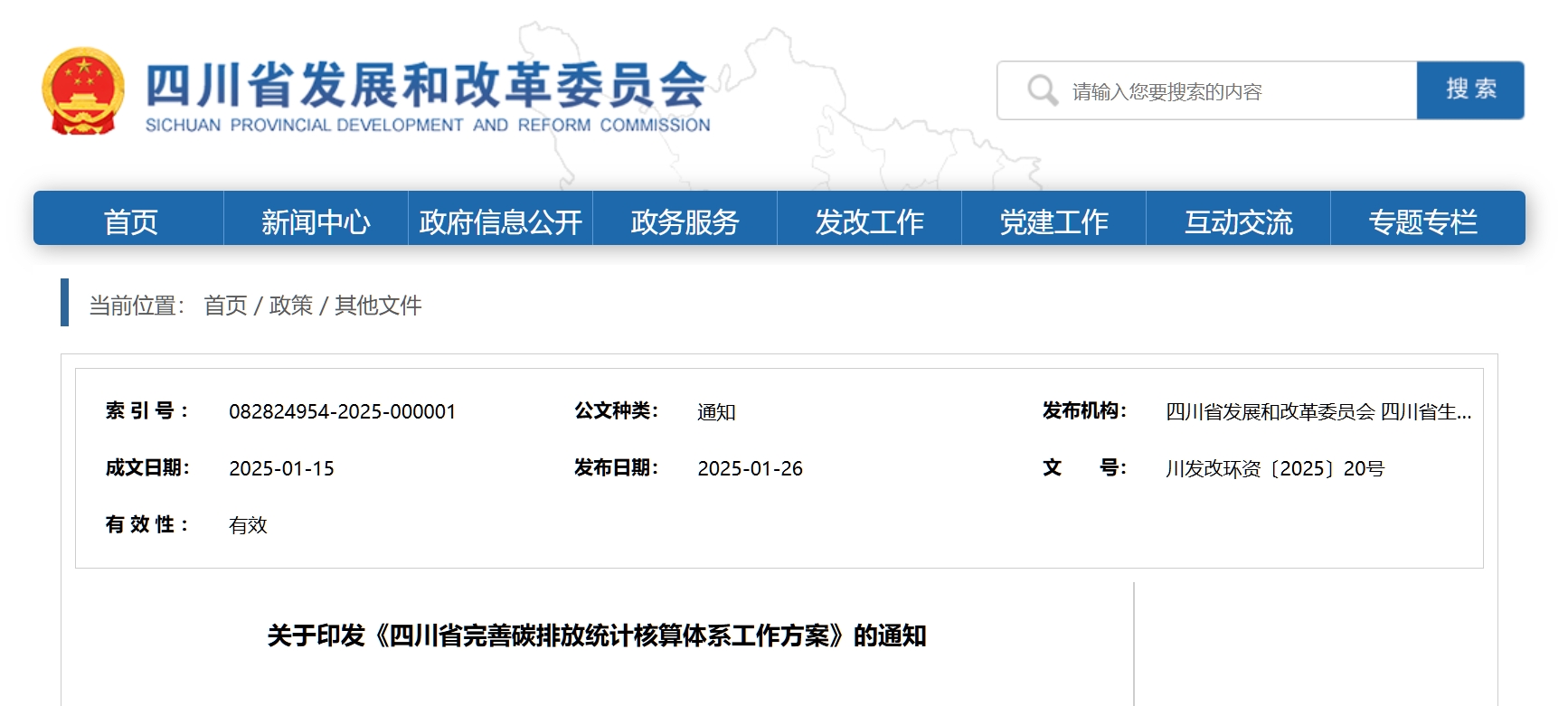Click the notice title about 碳排放统计核算体系
The image size is (1568, 706).
[x=597, y=636]
